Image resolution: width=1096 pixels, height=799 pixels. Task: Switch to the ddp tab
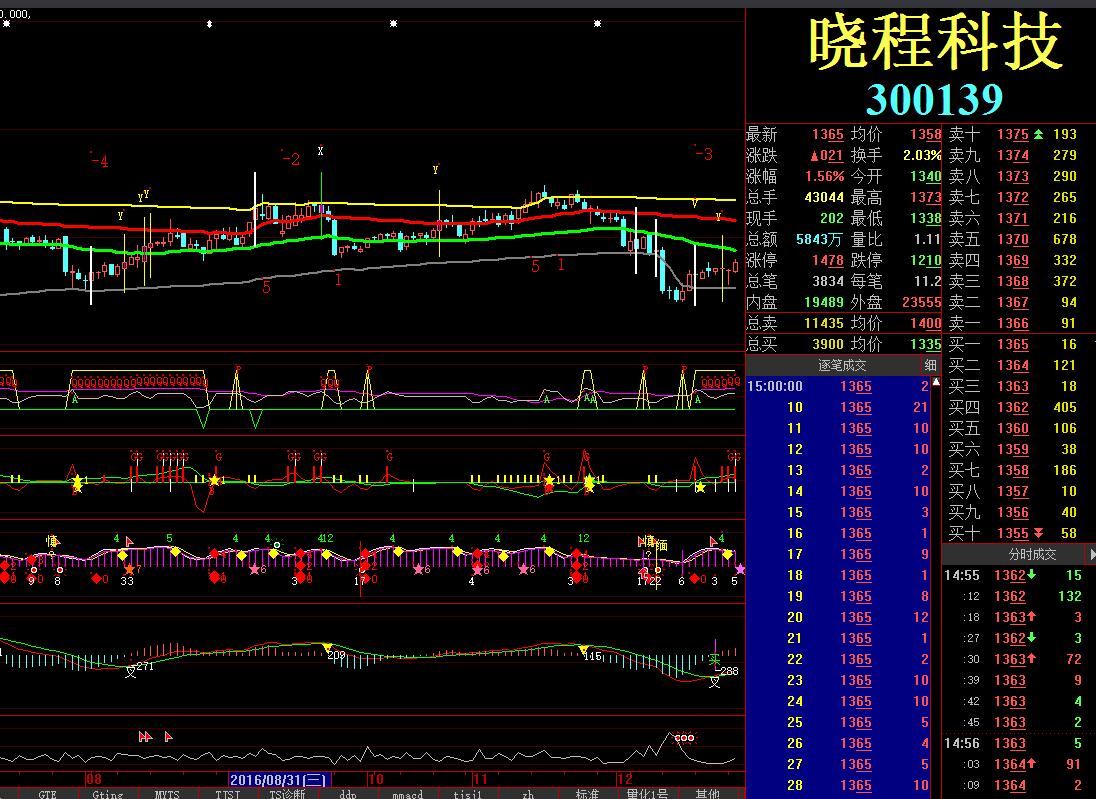click(347, 794)
